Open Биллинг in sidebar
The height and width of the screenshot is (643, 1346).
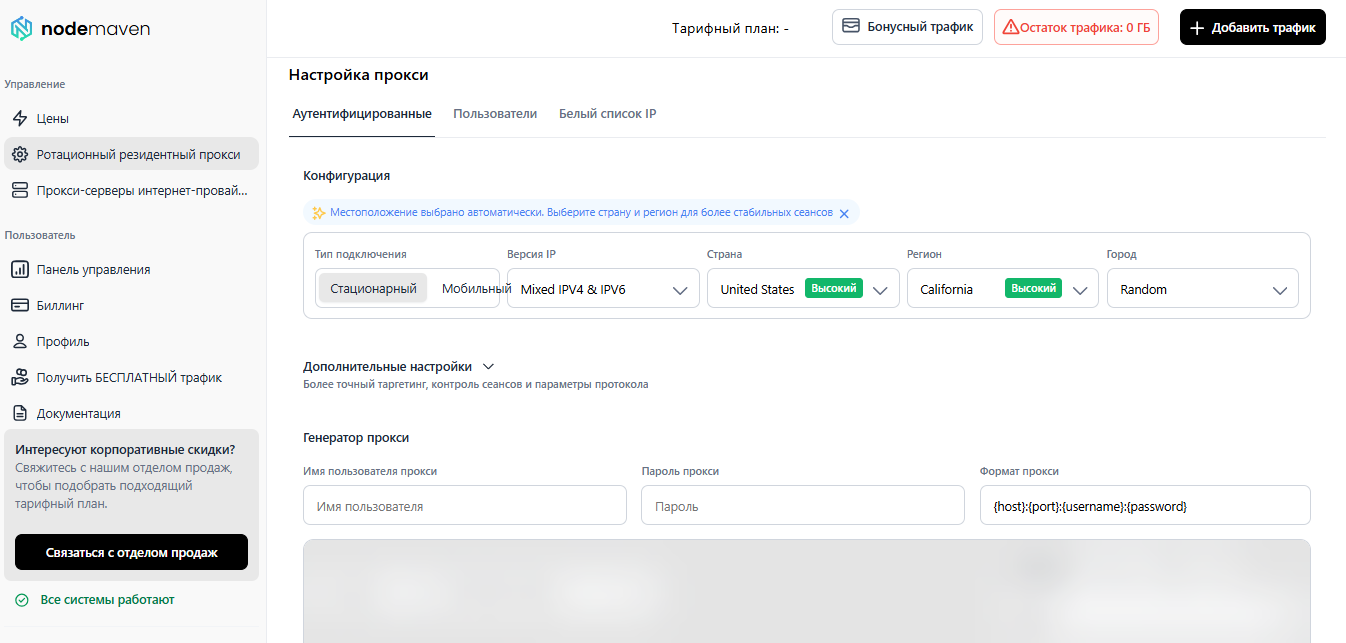pyautogui.click(x=131, y=305)
